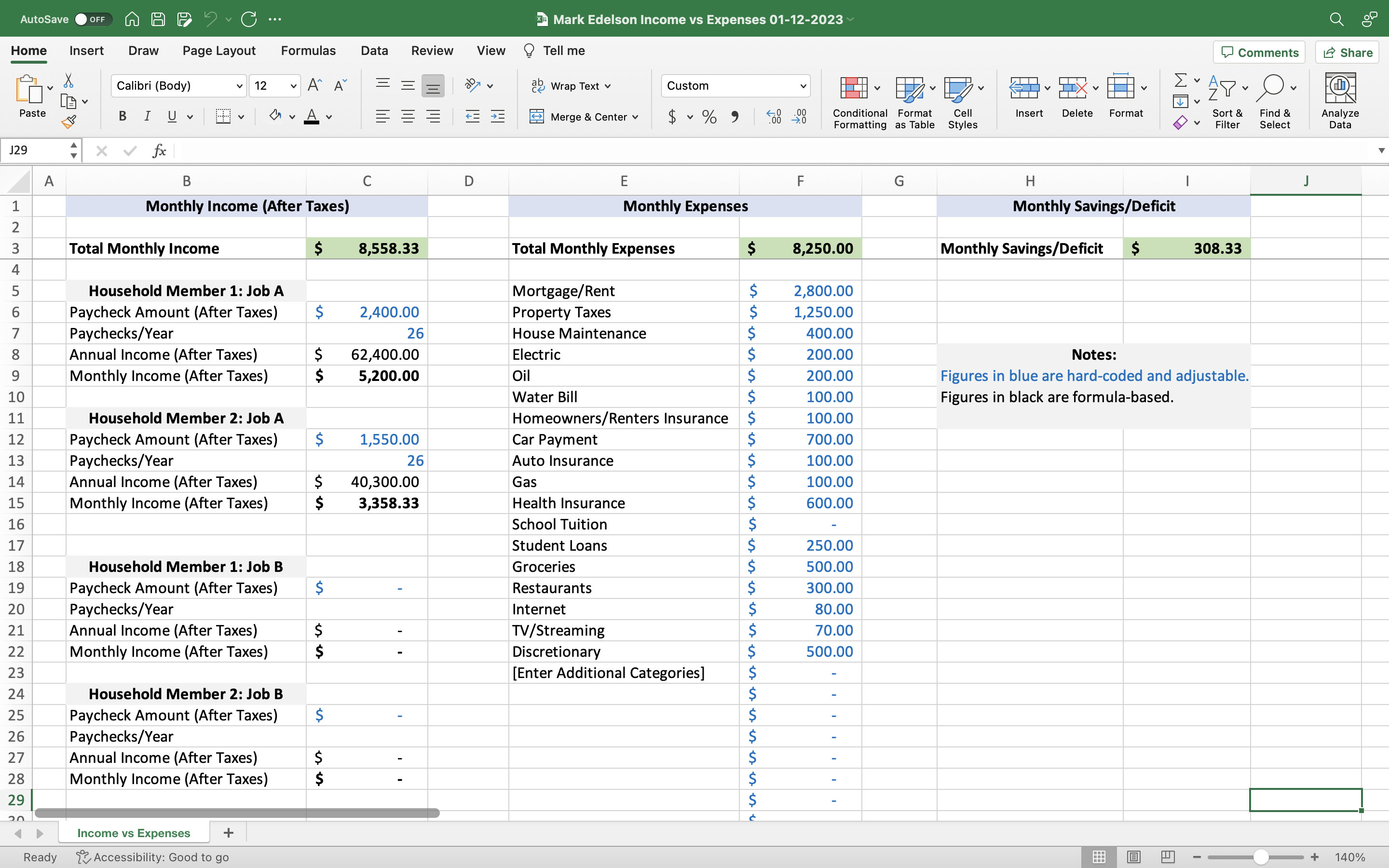Add a new worksheet with plus button

tap(229, 832)
